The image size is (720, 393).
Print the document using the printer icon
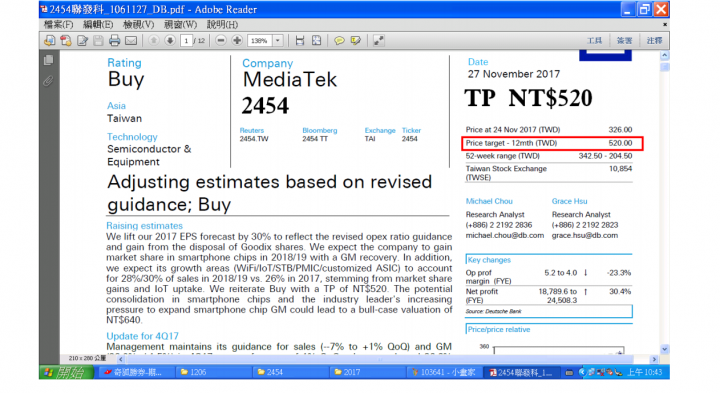pos(114,41)
